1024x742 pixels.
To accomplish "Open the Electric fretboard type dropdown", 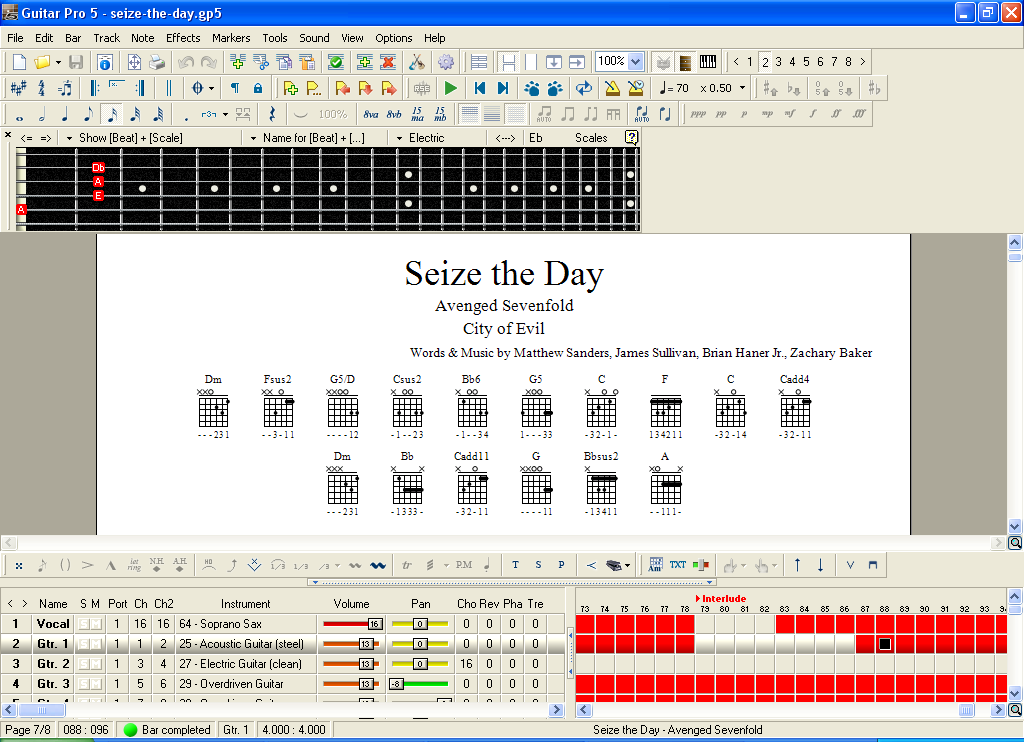I will pyautogui.click(x=399, y=138).
